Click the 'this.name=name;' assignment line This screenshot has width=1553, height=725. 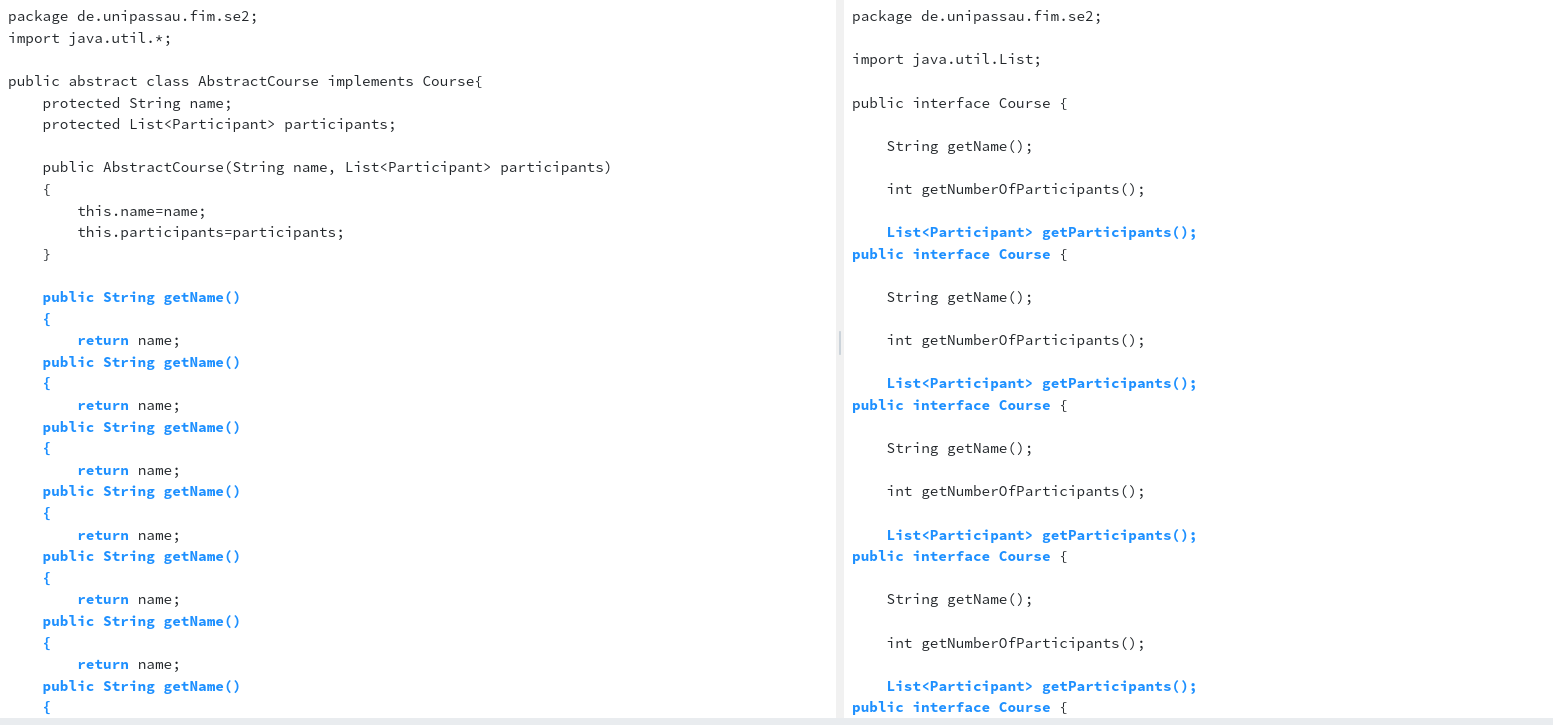tap(141, 211)
